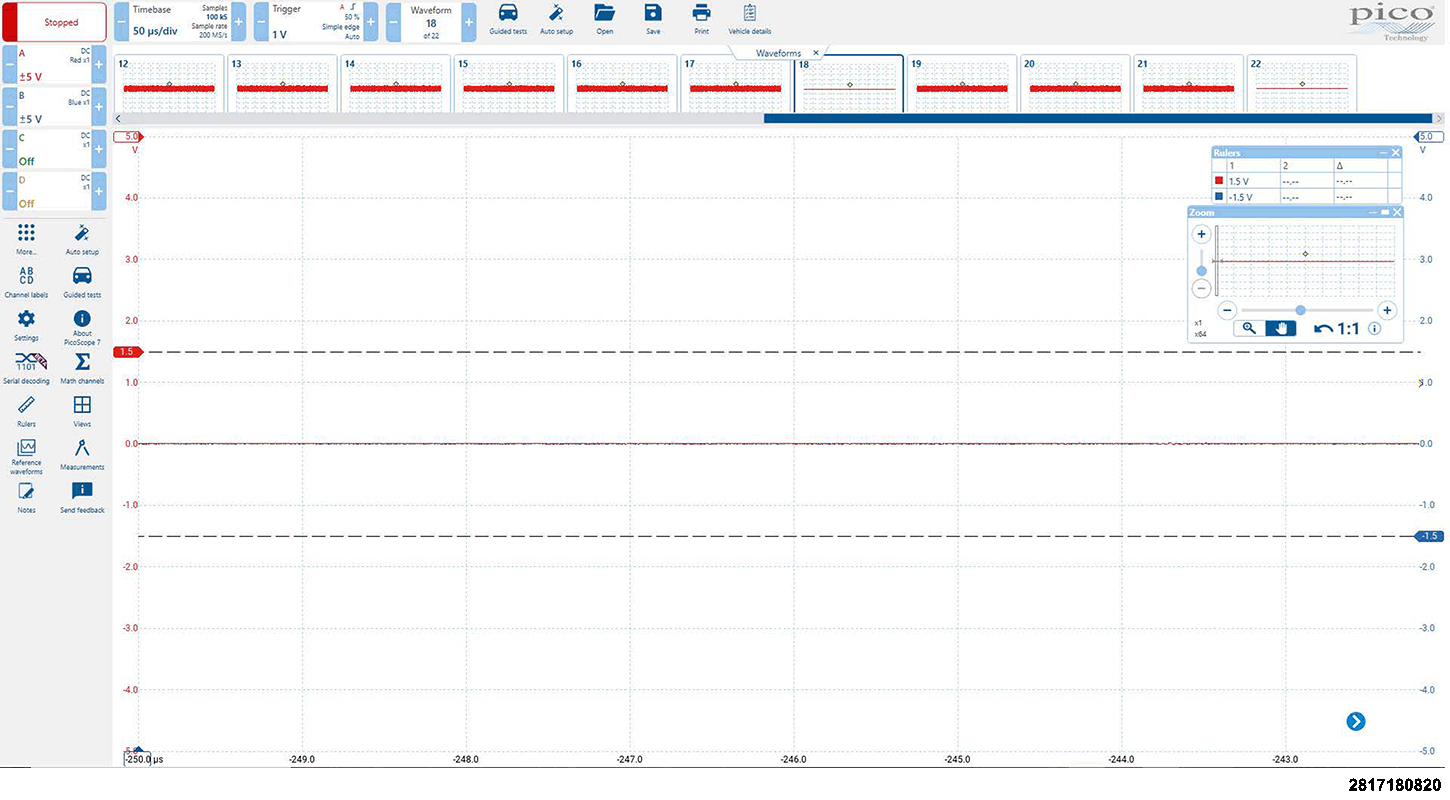The width and height of the screenshot is (1450, 800).
Task: Close the Waveforms tab
Action: [x=816, y=53]
